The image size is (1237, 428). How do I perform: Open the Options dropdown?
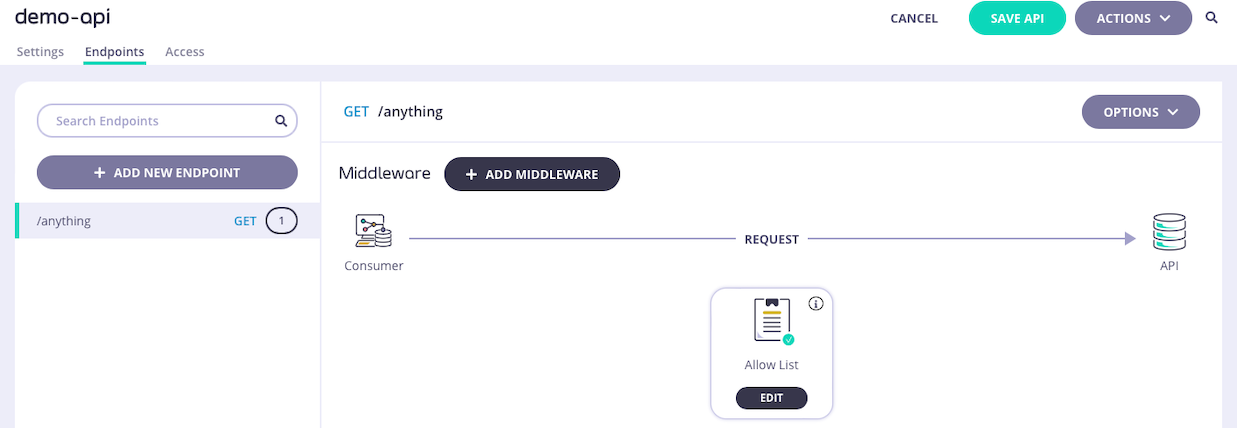[x=1140, y=112]
